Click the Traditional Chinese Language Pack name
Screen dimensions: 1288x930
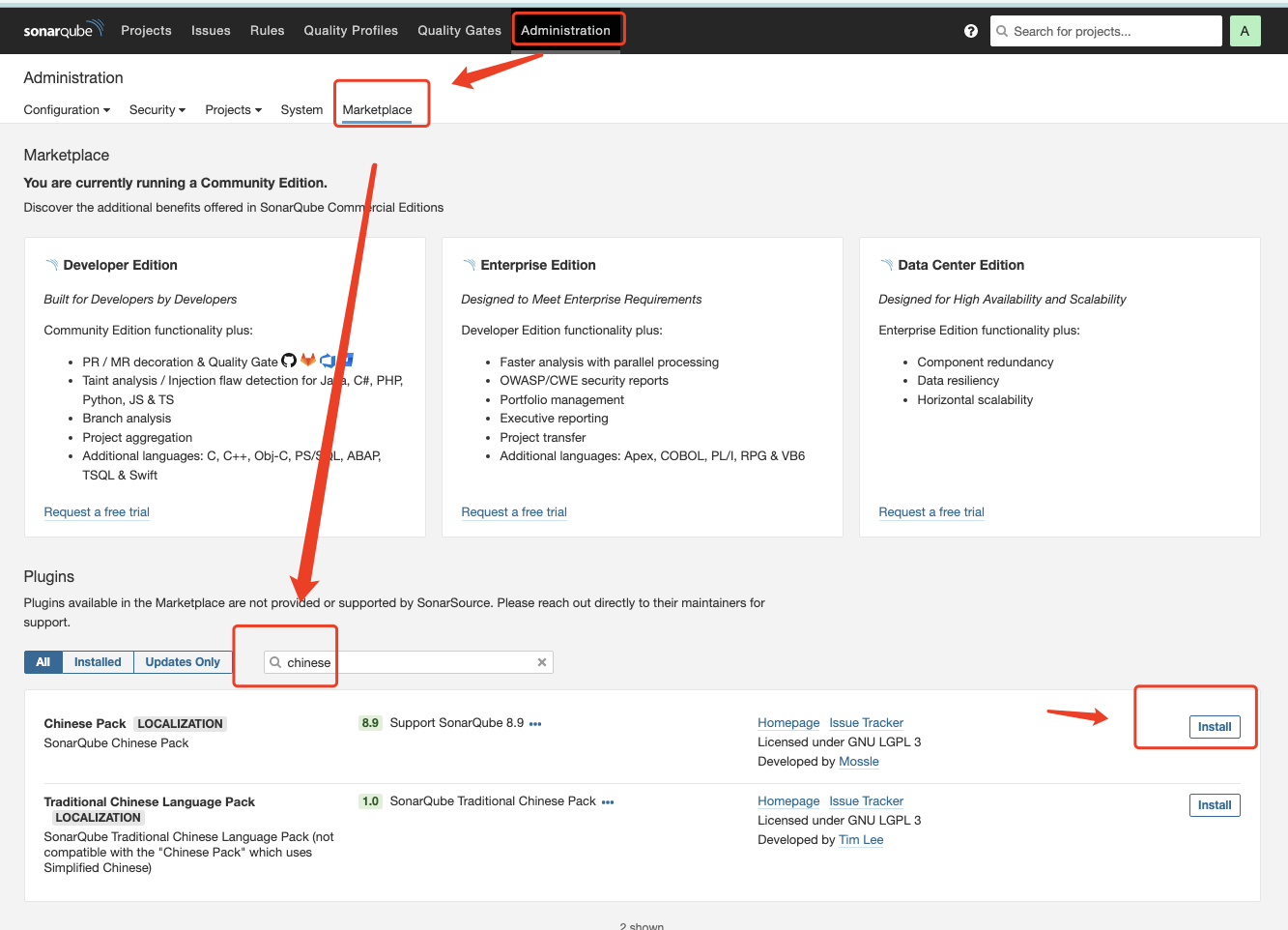click(150, 801)
